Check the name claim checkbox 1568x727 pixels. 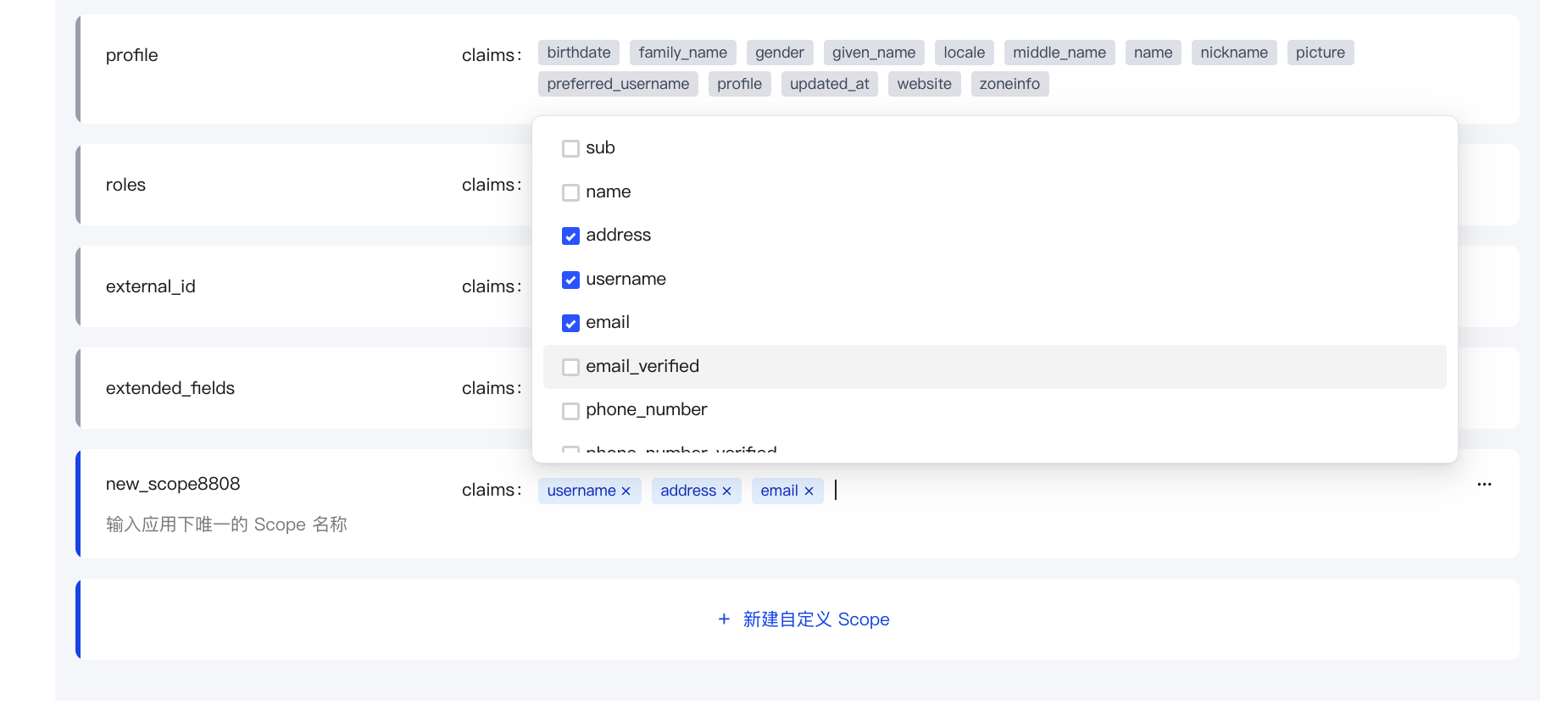[570, 192]
